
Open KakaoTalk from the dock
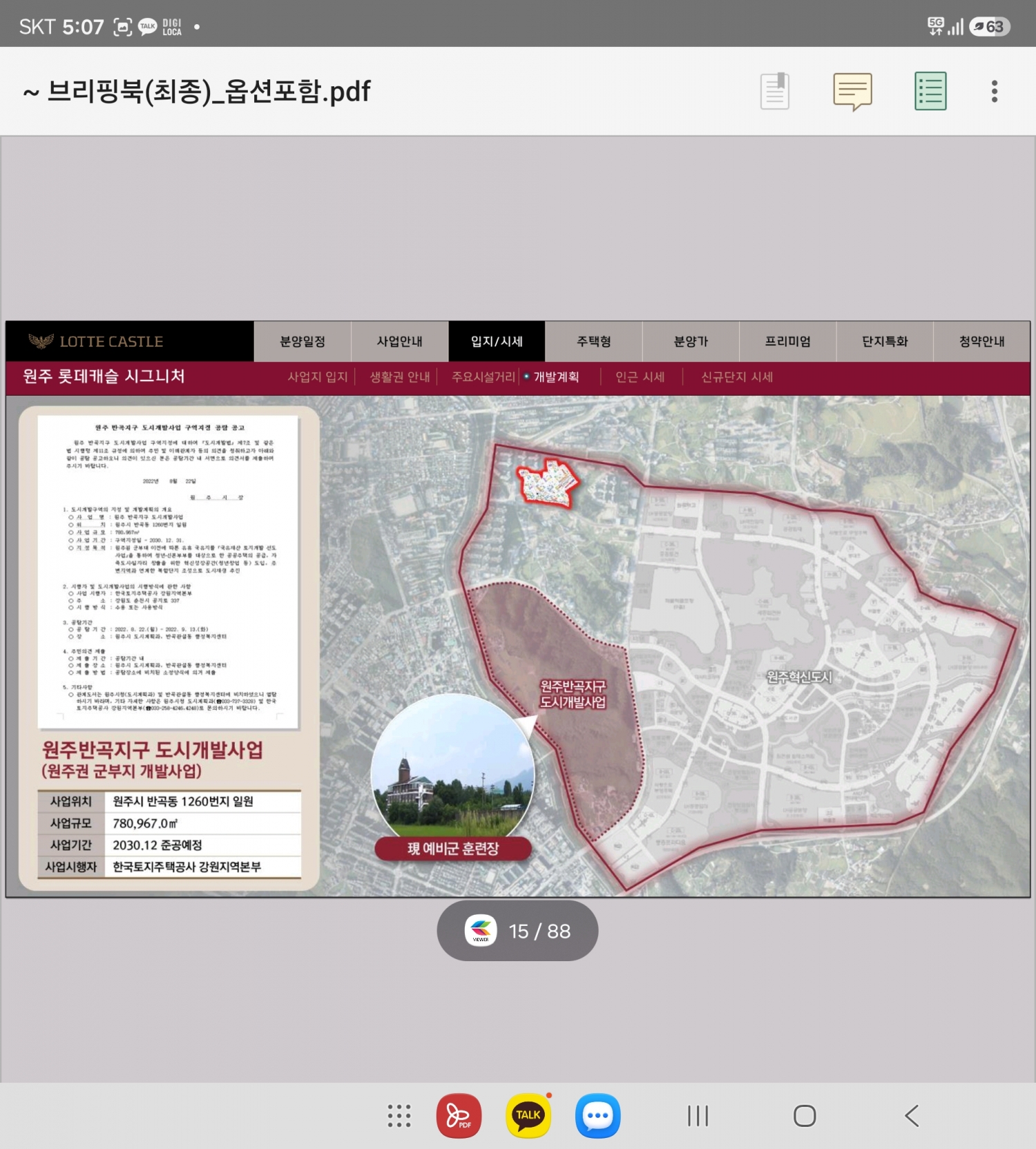[528, 1116]
